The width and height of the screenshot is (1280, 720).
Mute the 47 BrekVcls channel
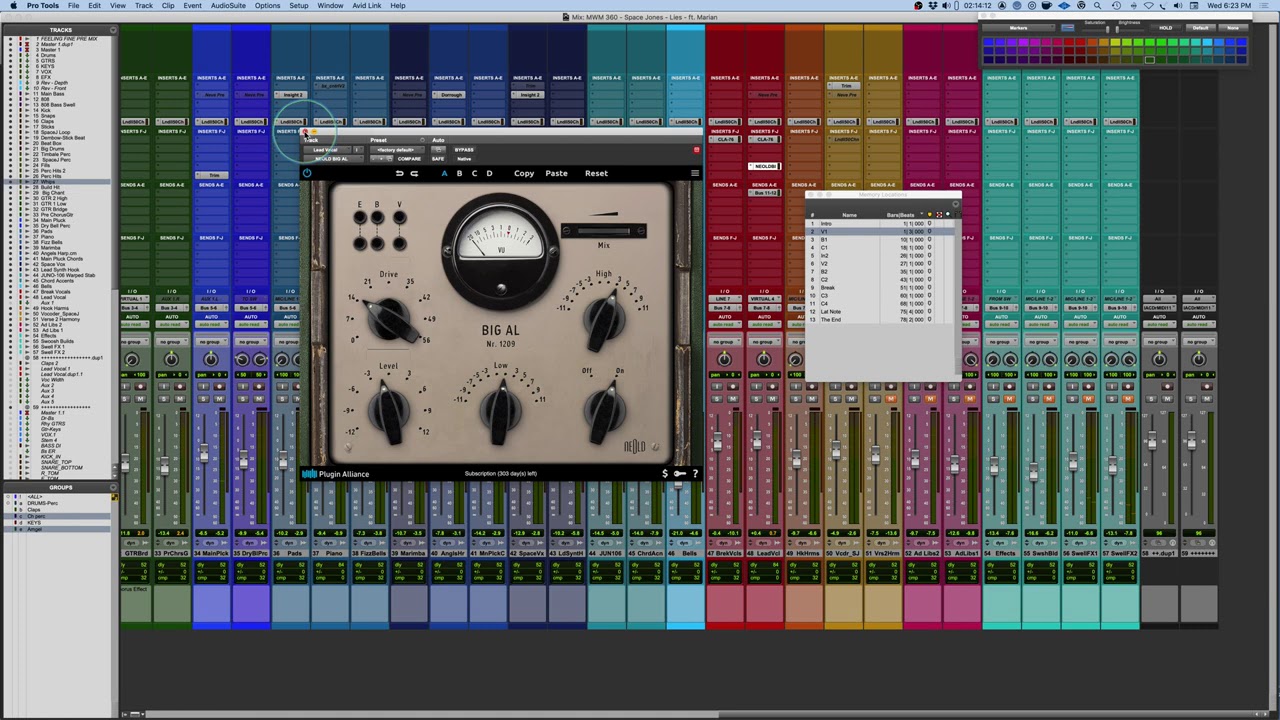tap(732, 399)
